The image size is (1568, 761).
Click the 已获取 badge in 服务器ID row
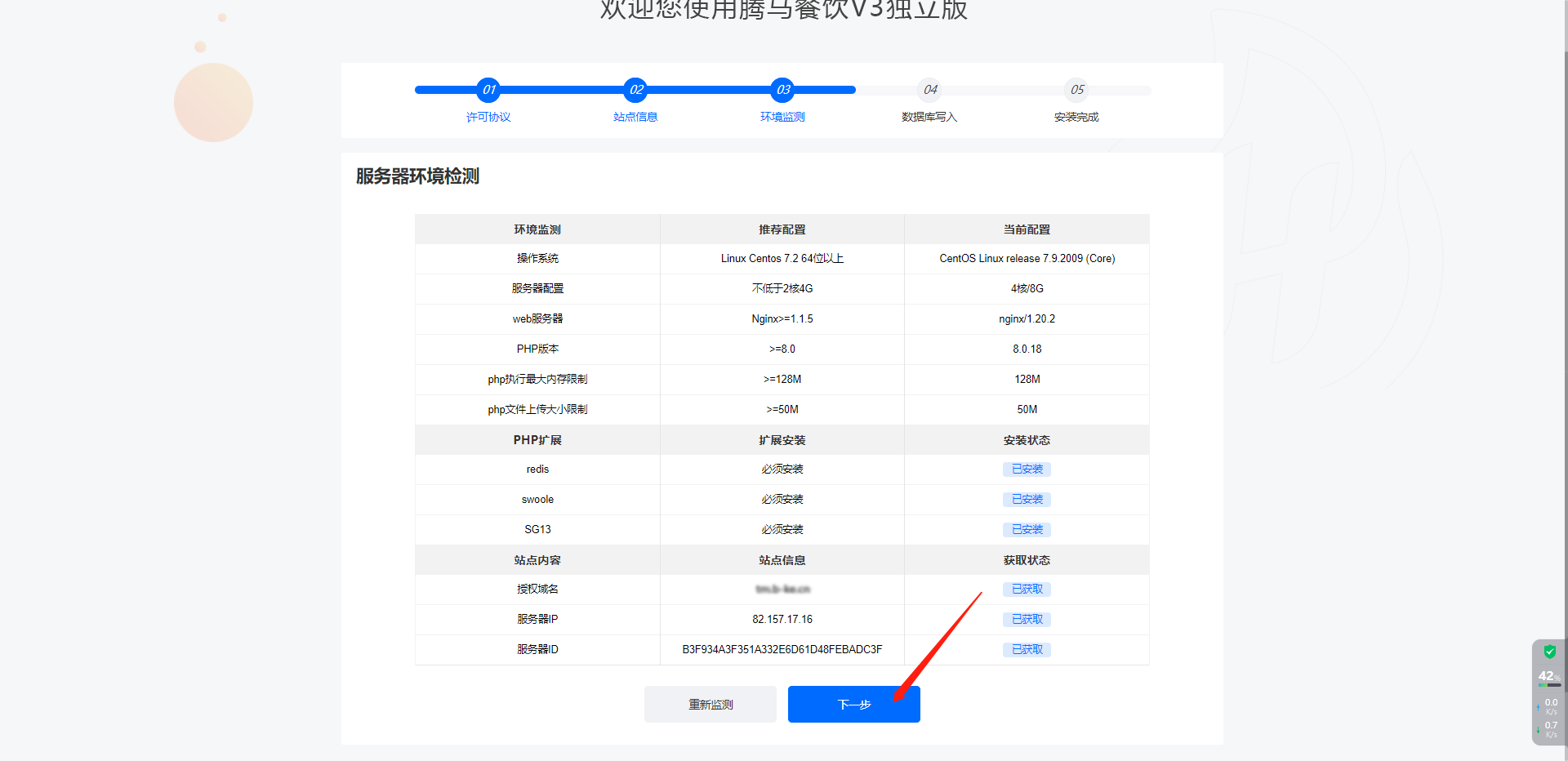(x=1027, y=650)
